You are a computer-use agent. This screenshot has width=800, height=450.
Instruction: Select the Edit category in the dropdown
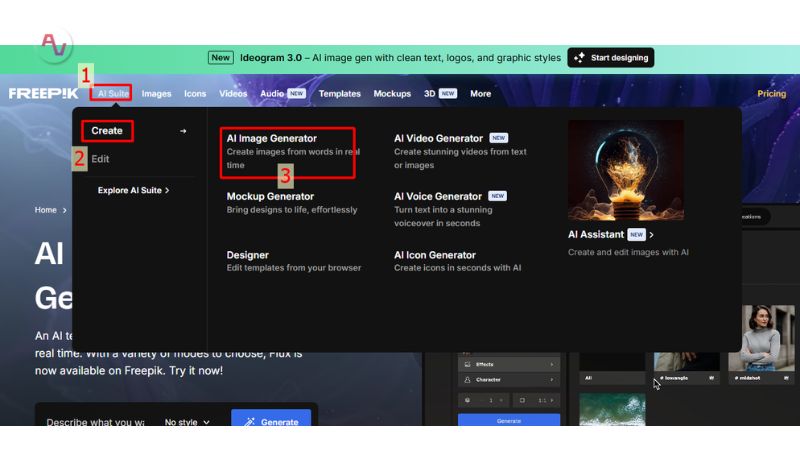tap(100, 159)
